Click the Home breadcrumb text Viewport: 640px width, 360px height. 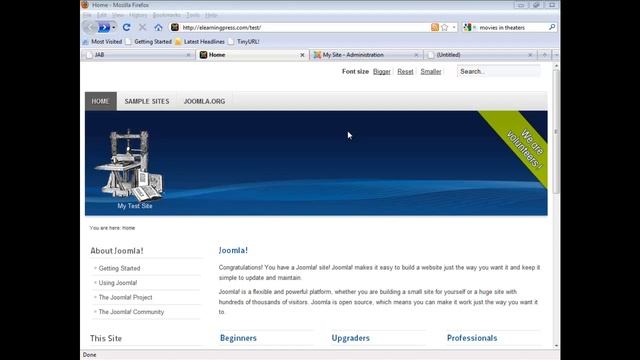129,228
